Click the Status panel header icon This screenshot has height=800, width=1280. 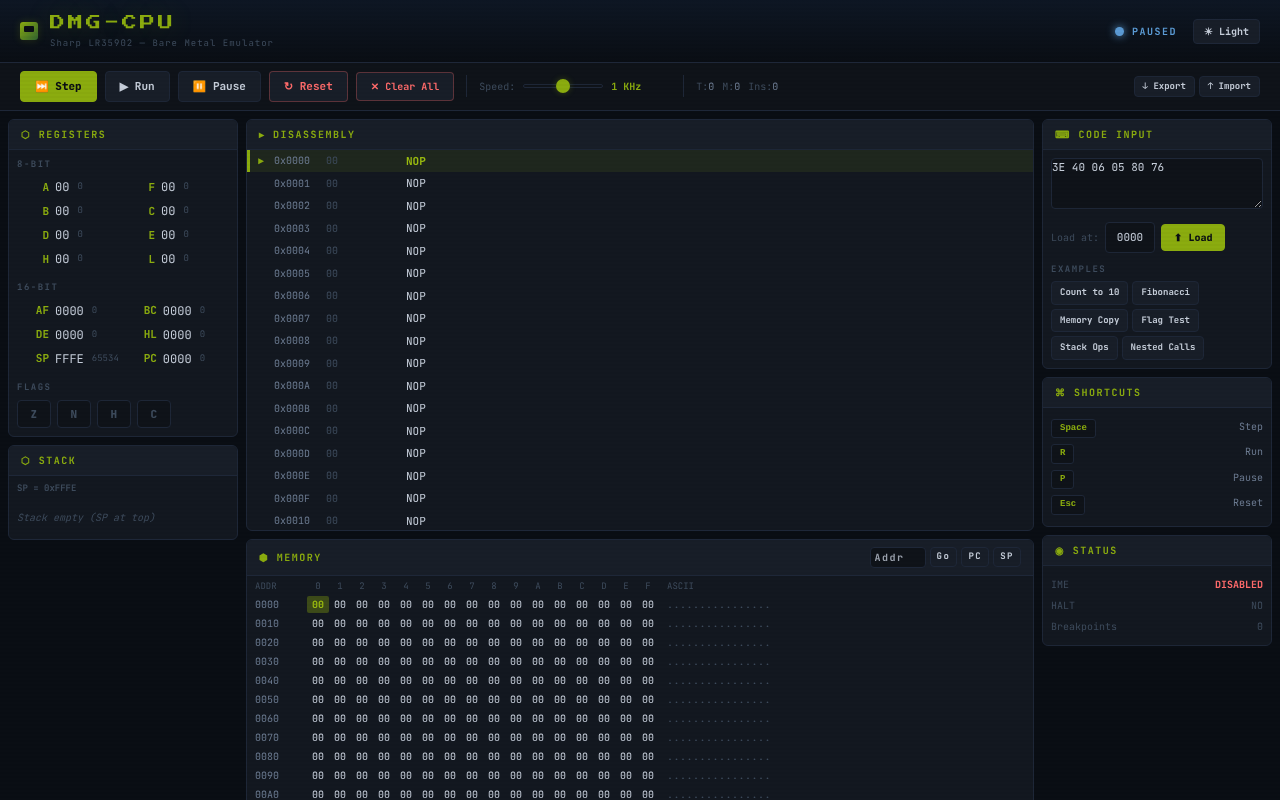point(1059,551)
